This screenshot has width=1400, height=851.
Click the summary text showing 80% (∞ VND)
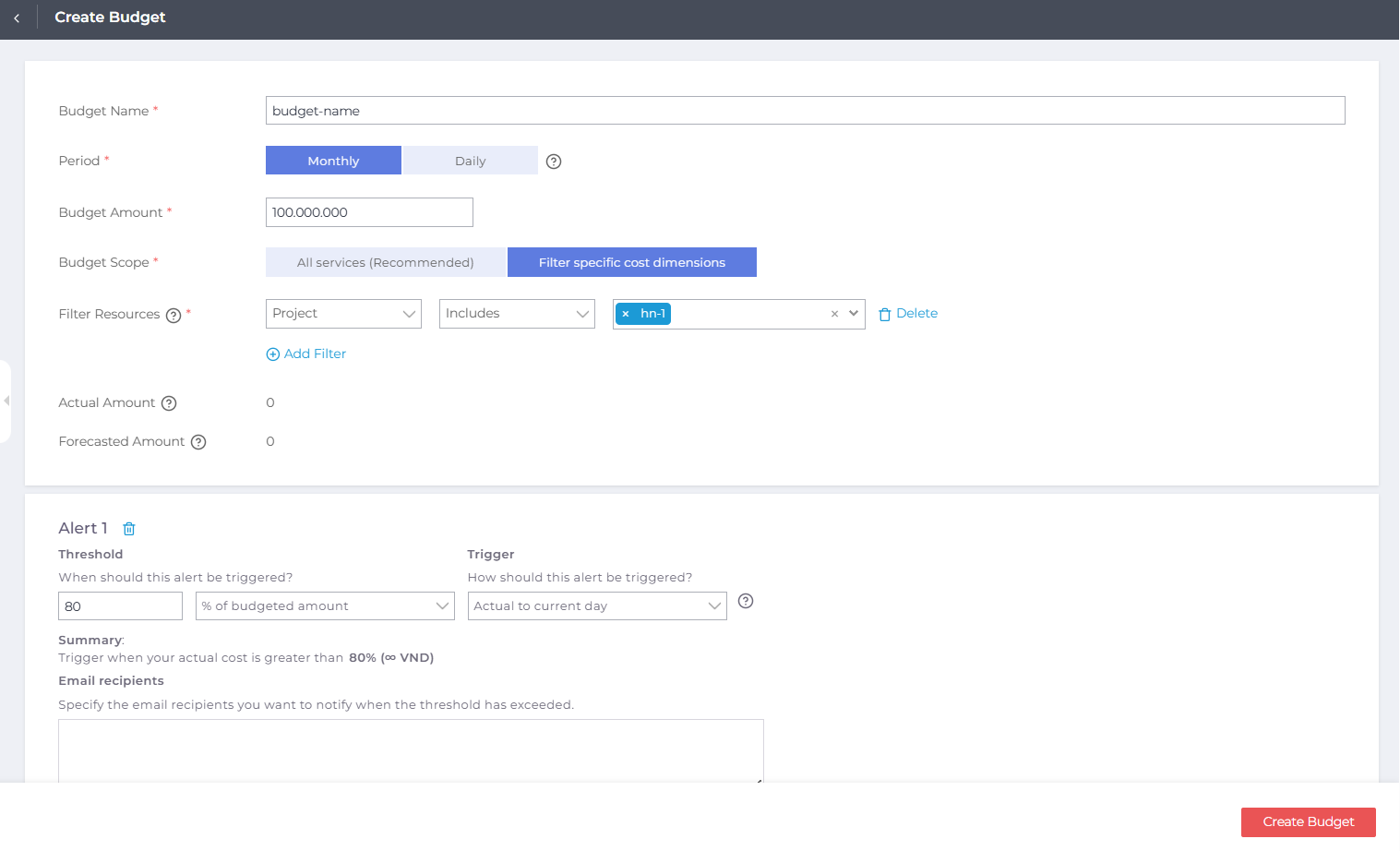click(391, 658)
